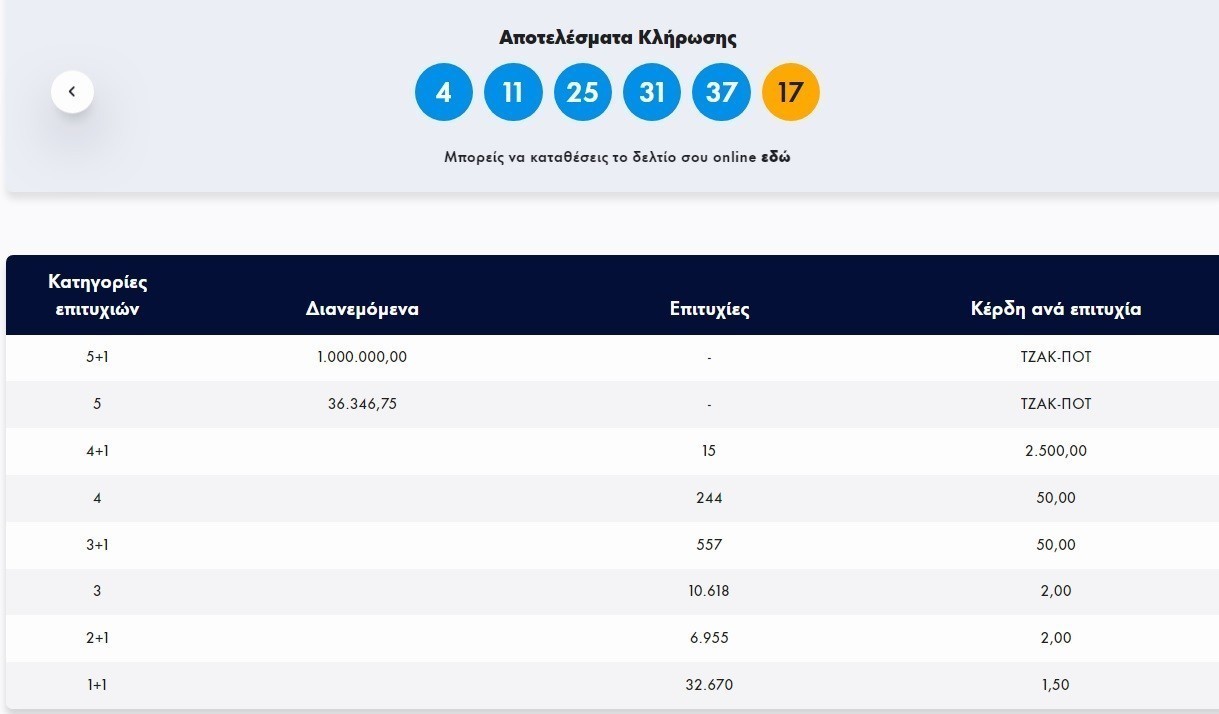The width and height of the screenshot is (1219, 714).
Task: Click the Κατηγορίες επιτυχιών column header
Action: tap(97, 295)
